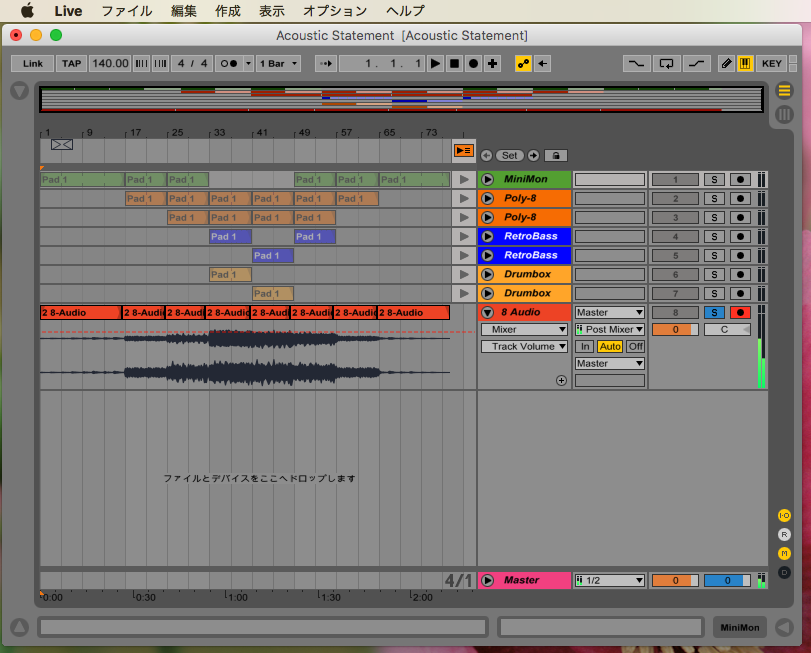Solo track 4 RetroBass
811x653 pixels.
pos(714,236)
